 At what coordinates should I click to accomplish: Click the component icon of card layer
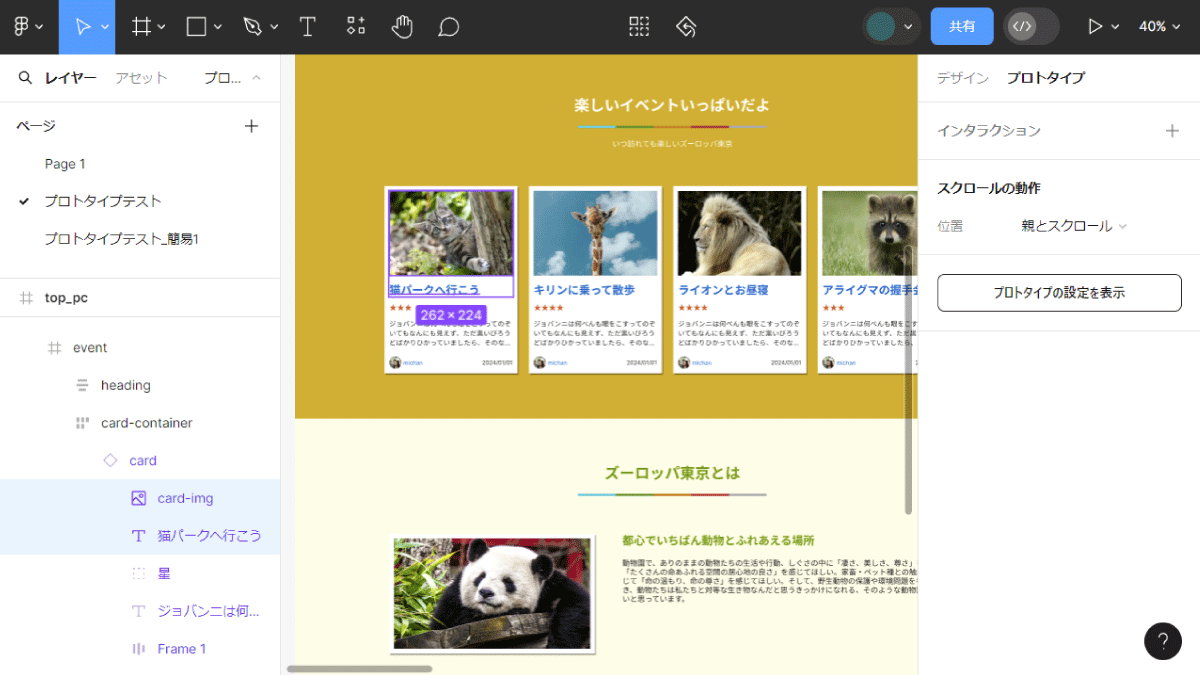tap(110, 461)
